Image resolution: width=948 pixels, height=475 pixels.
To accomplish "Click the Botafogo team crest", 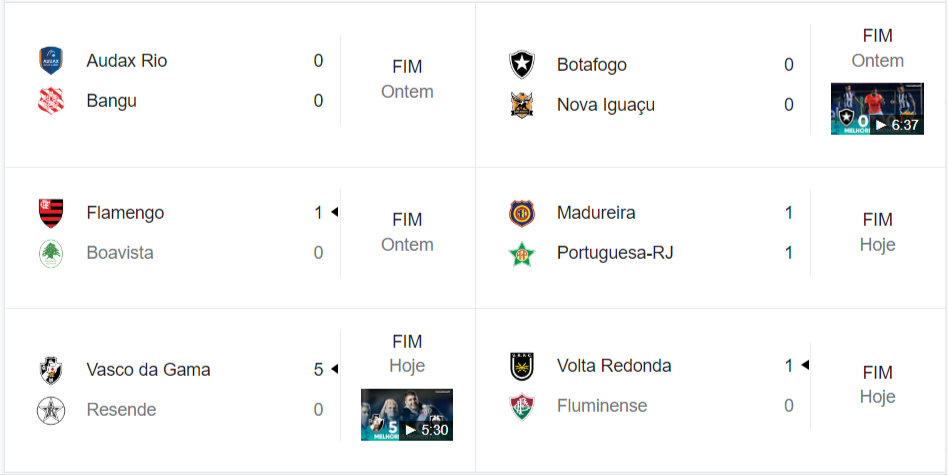I will pyautogui.click(x=521, y=65).
